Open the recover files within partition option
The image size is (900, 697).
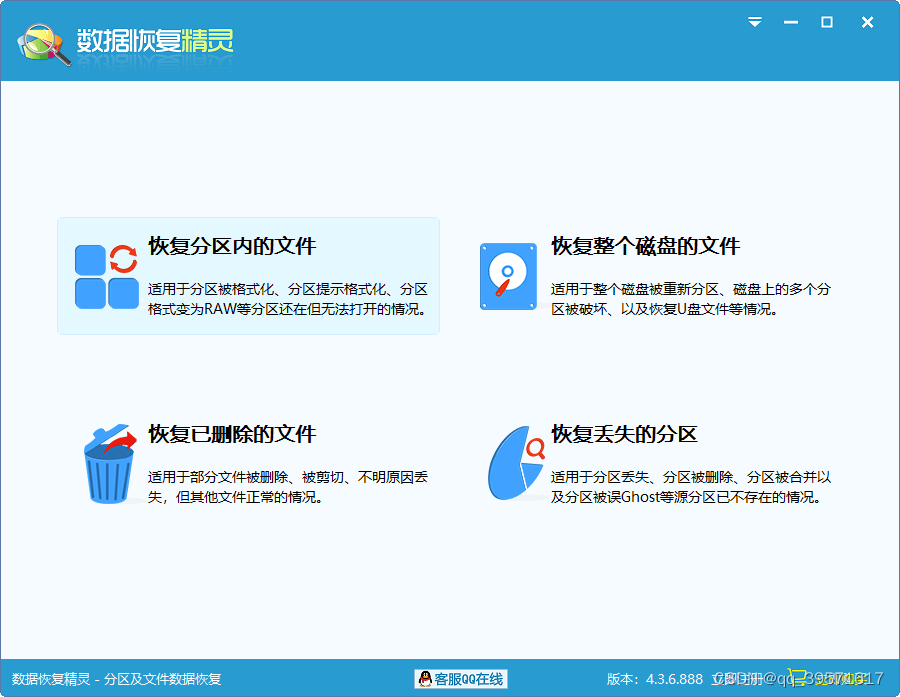tap(248, 276)
